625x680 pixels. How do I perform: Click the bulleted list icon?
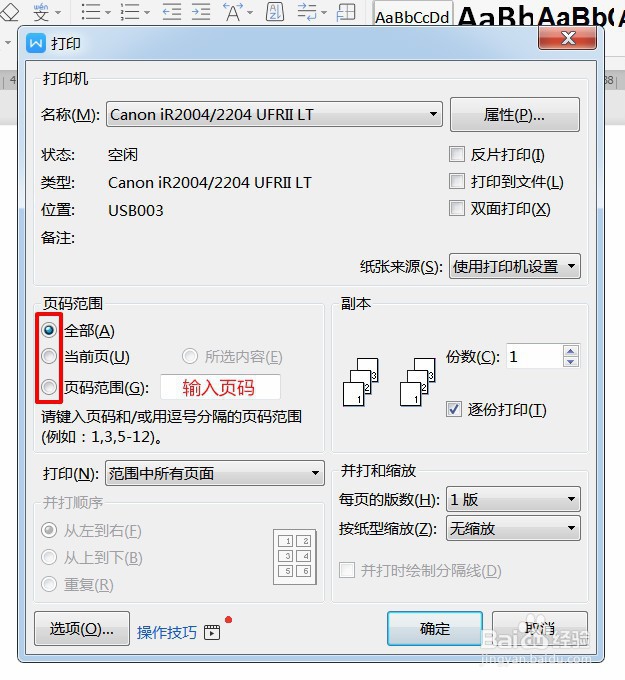[x=91, y=12]
